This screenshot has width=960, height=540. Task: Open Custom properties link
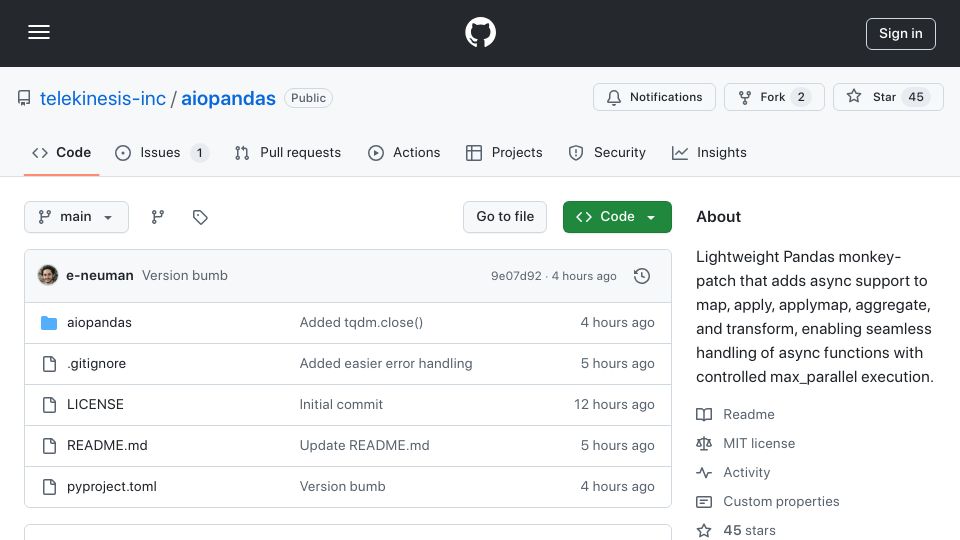click(x=781, y=501)
